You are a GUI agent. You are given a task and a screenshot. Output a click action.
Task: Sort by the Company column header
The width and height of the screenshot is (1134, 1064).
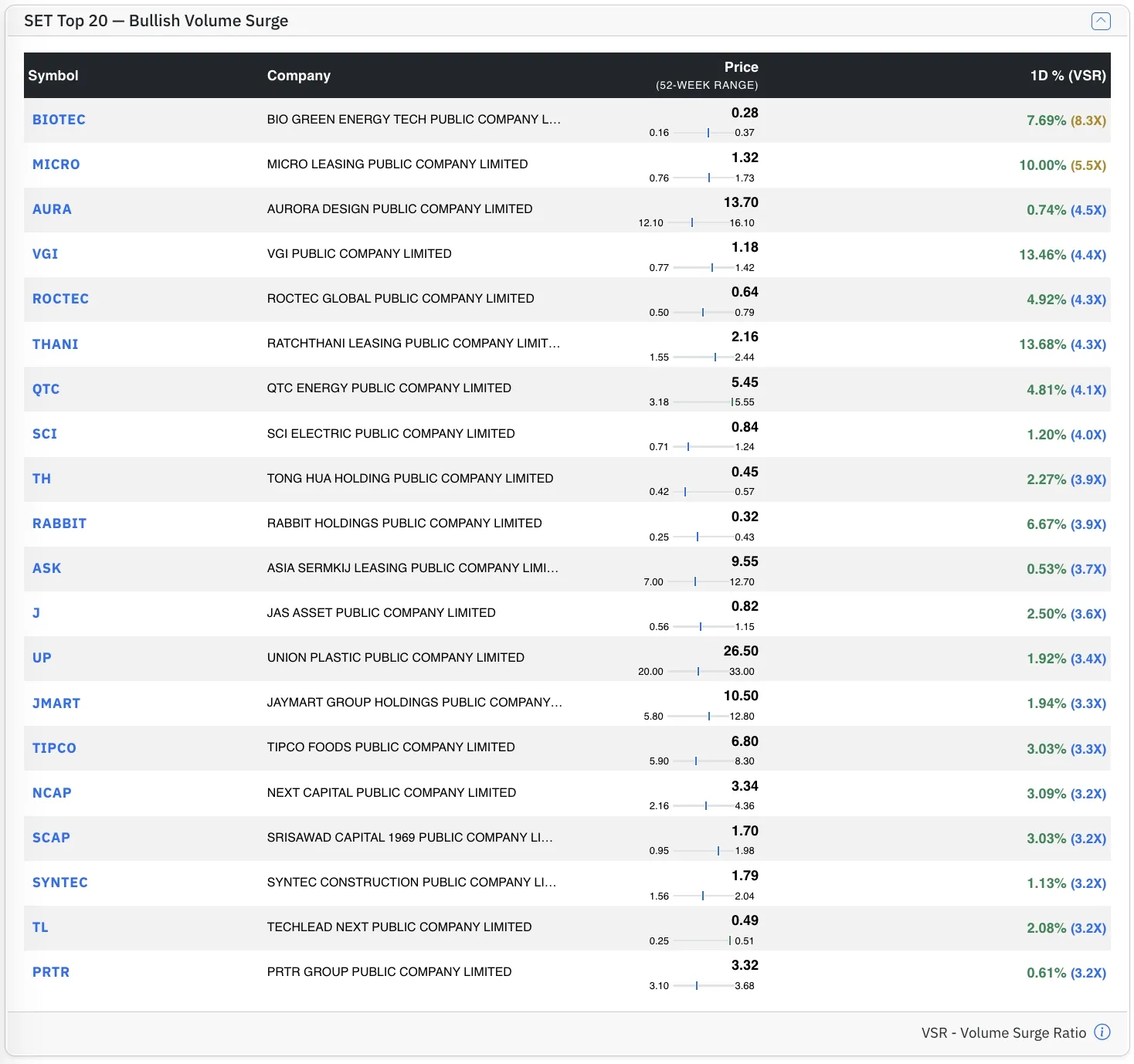click(299, 76)
